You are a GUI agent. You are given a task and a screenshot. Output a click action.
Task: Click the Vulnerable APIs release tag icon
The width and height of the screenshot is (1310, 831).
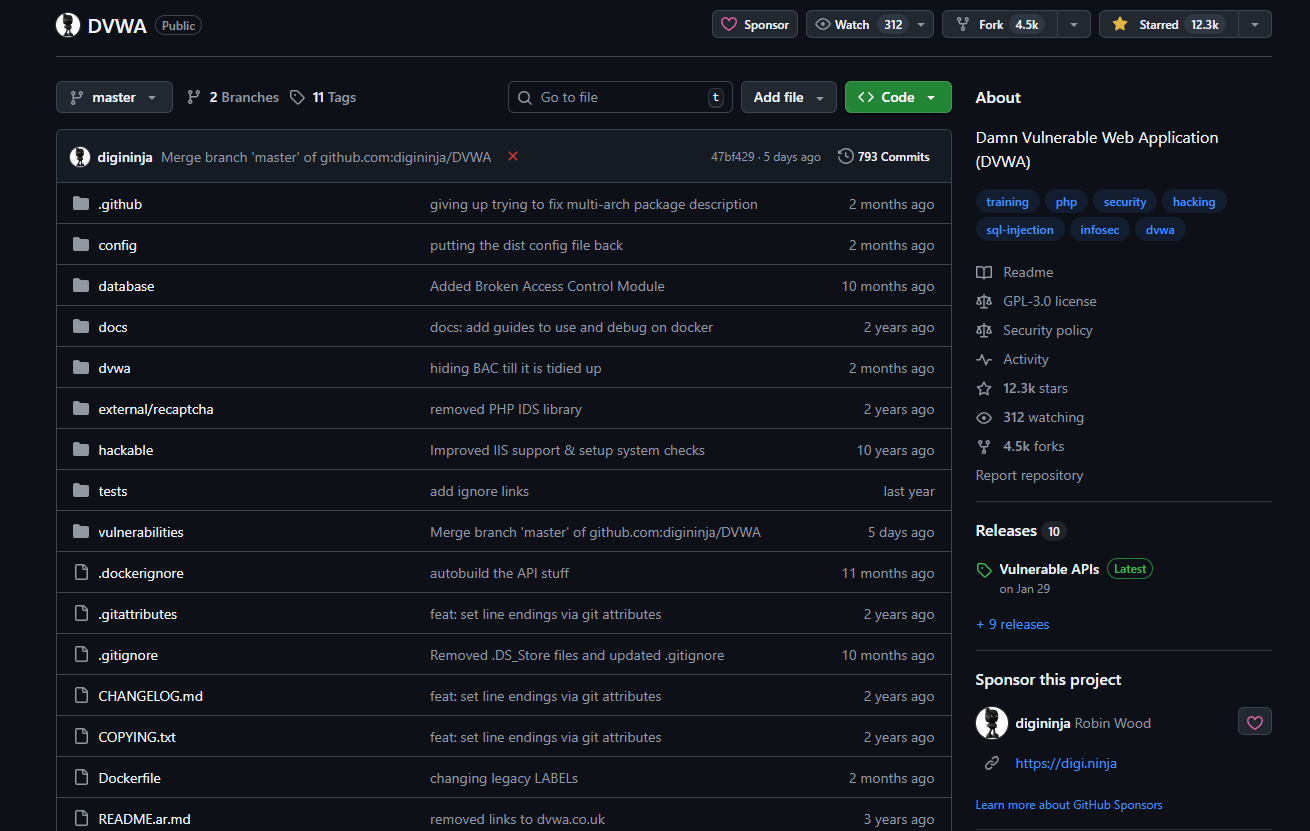point(984,570)
